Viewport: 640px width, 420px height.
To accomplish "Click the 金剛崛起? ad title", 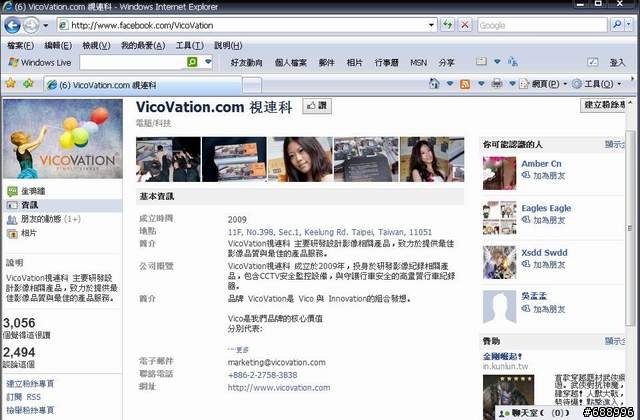I will (x=502, y=357).
